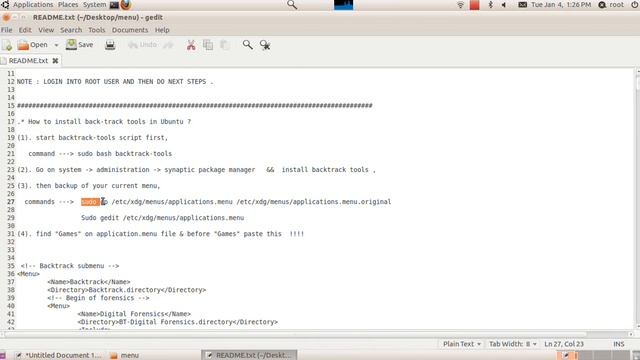
Task: Save the current README.txt file
Action: pyautogui.click(x=80, y=45)
